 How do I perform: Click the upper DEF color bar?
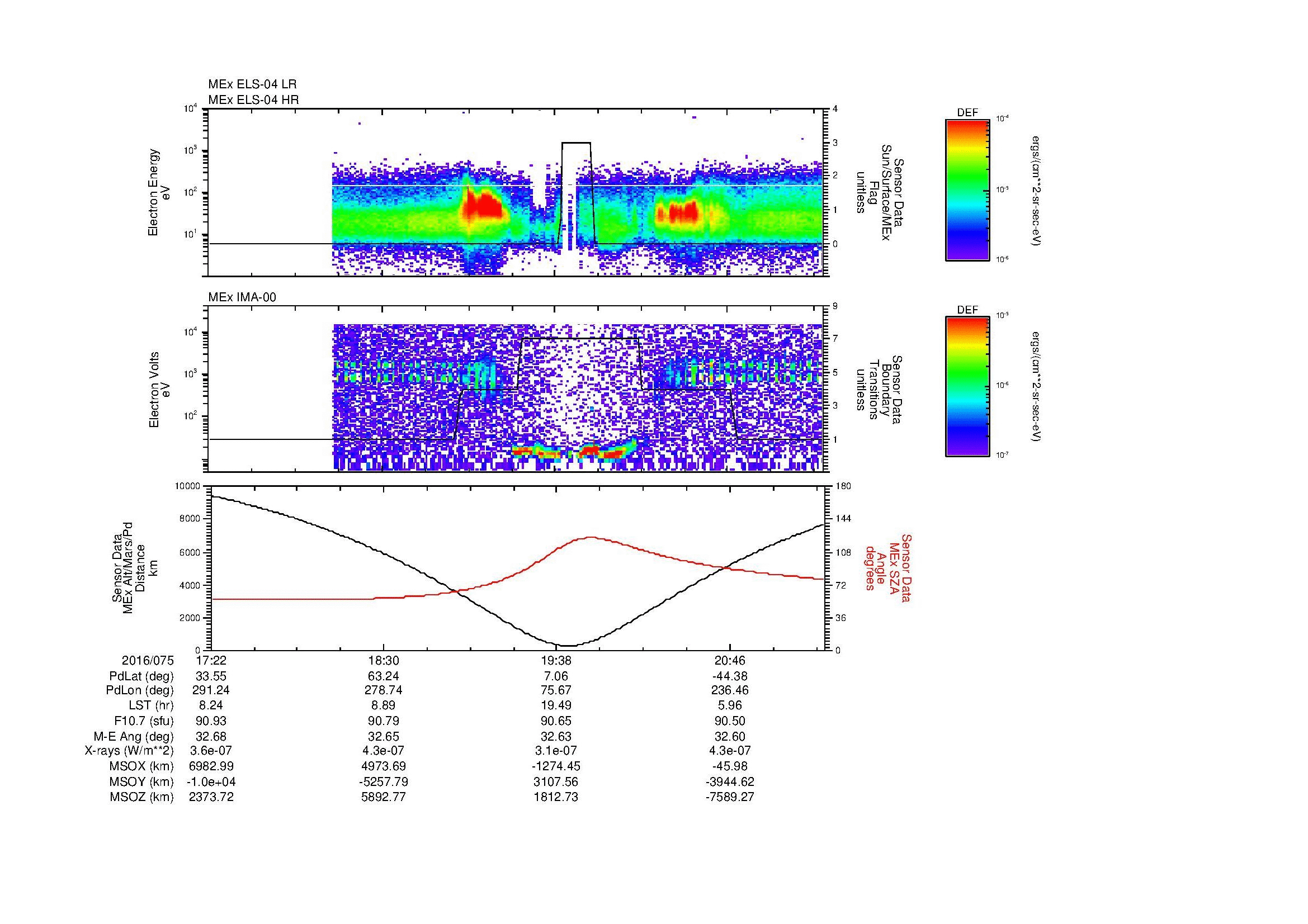coord(967,189)
